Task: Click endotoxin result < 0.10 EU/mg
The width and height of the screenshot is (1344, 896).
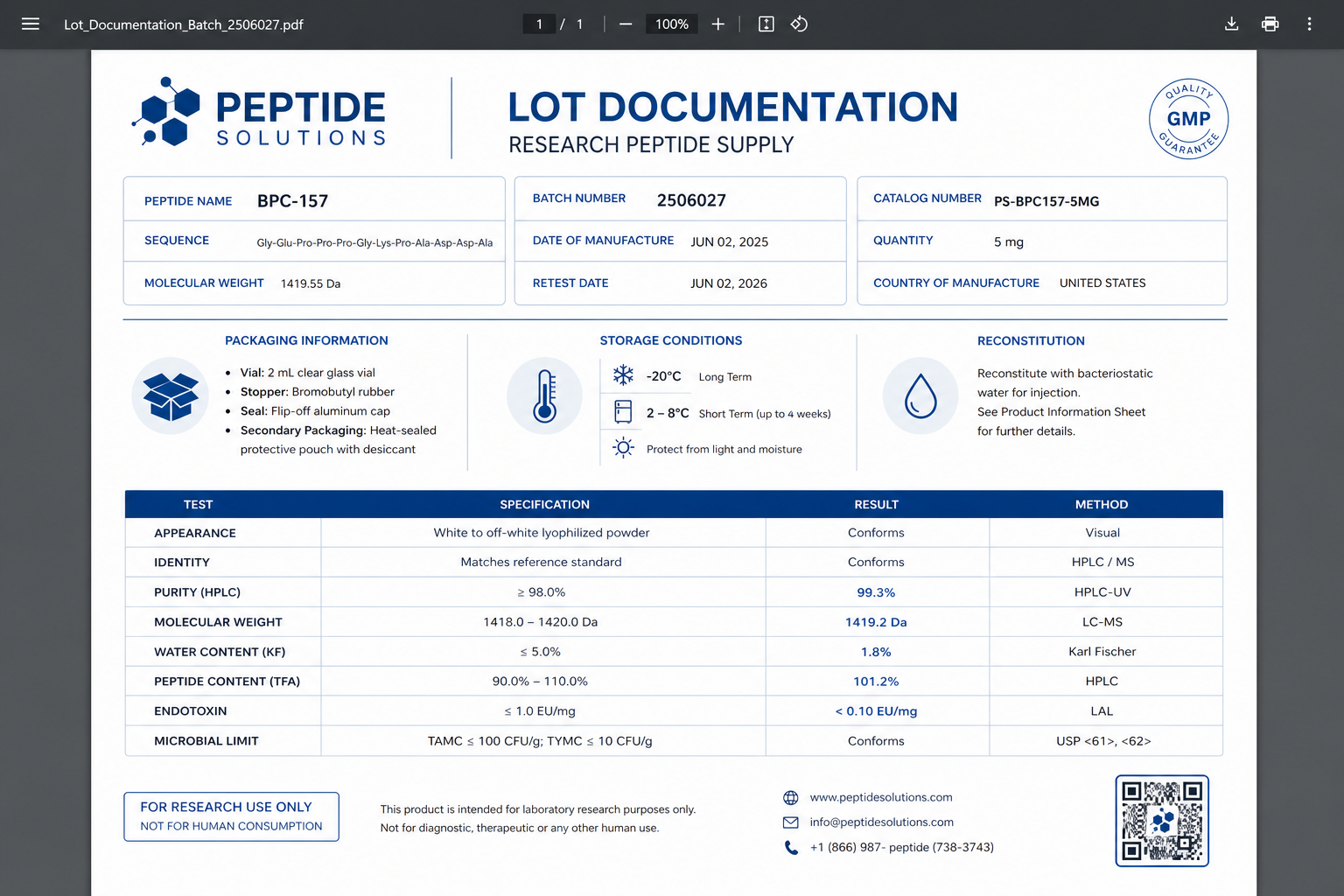Action: [x=876, y=711]
